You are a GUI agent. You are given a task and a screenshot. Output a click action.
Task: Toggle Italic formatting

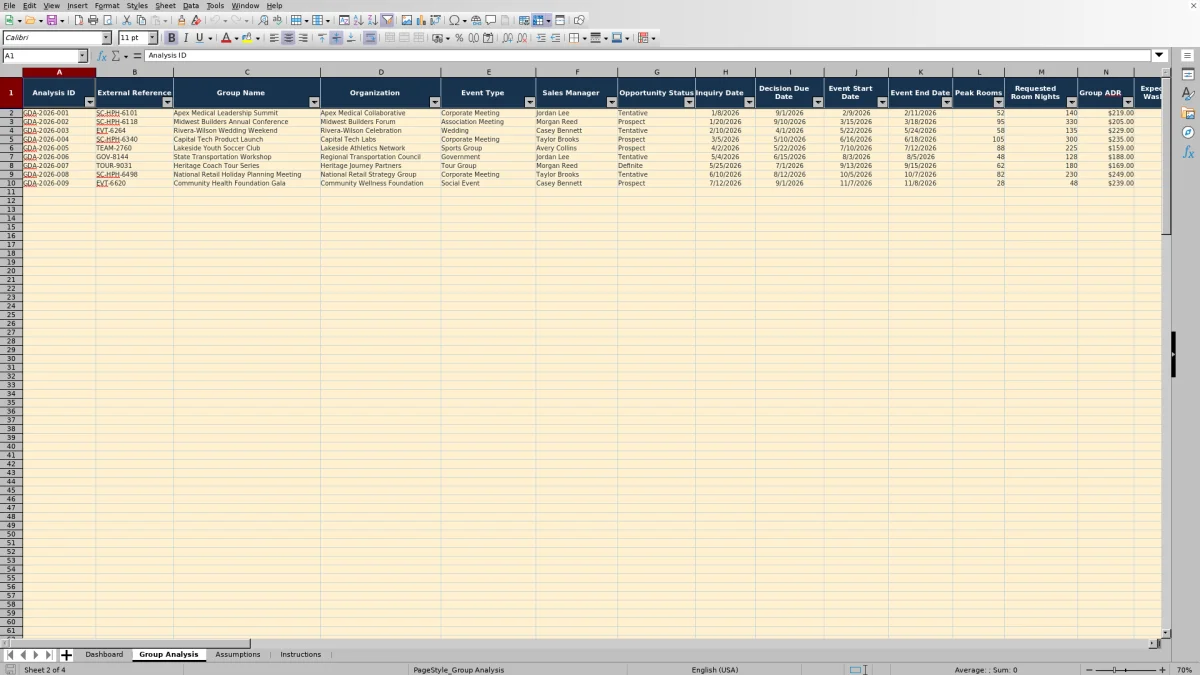pos(185,38)
